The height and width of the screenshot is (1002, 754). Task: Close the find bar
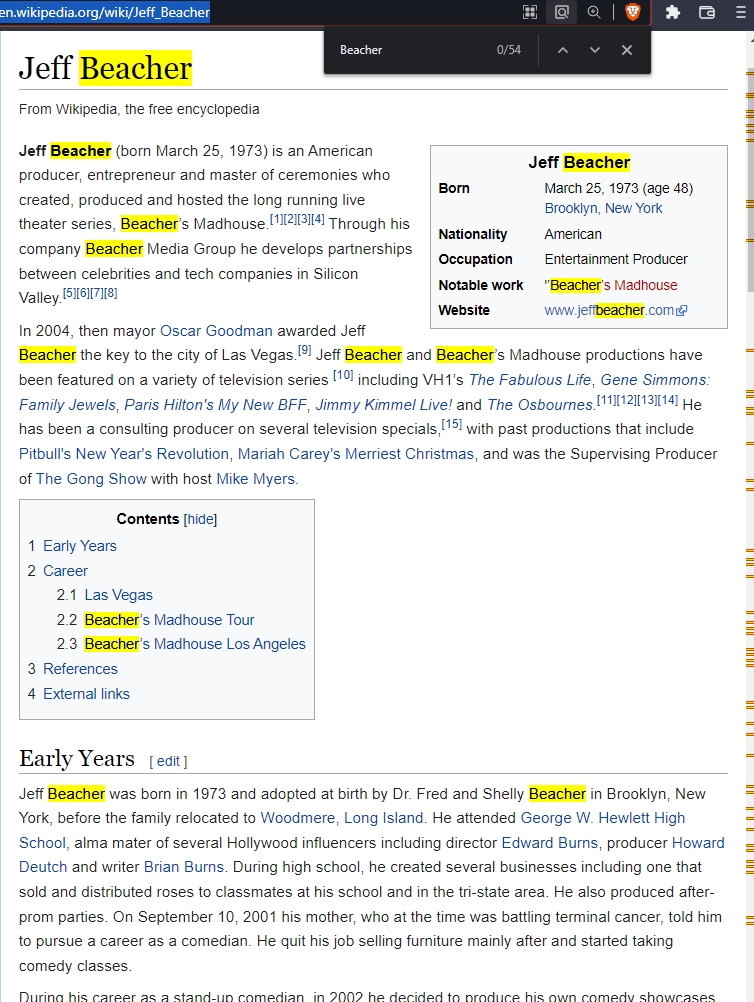click(x=627, y=50)
